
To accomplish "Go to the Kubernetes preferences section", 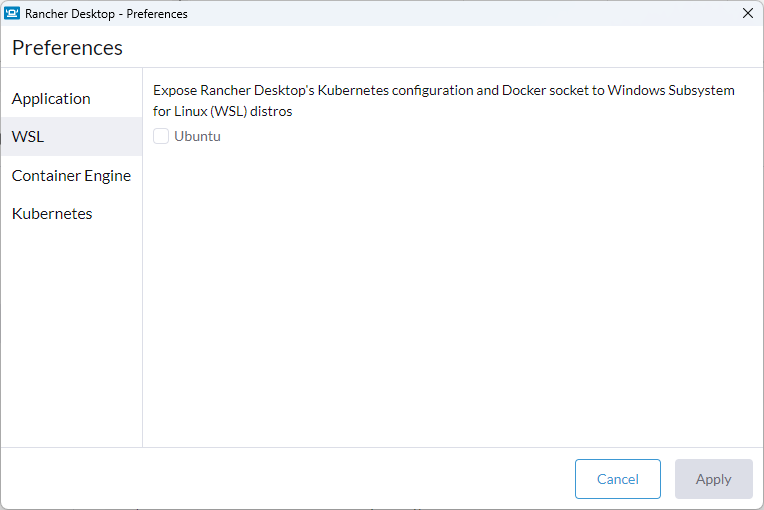I will coord(71,213).
